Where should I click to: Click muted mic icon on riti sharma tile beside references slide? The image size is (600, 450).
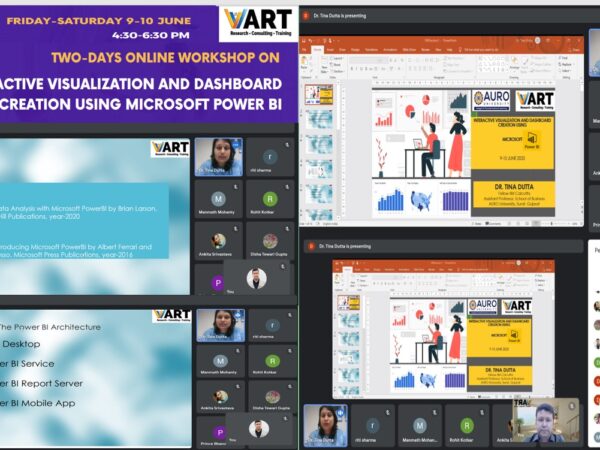coord(287,145)
